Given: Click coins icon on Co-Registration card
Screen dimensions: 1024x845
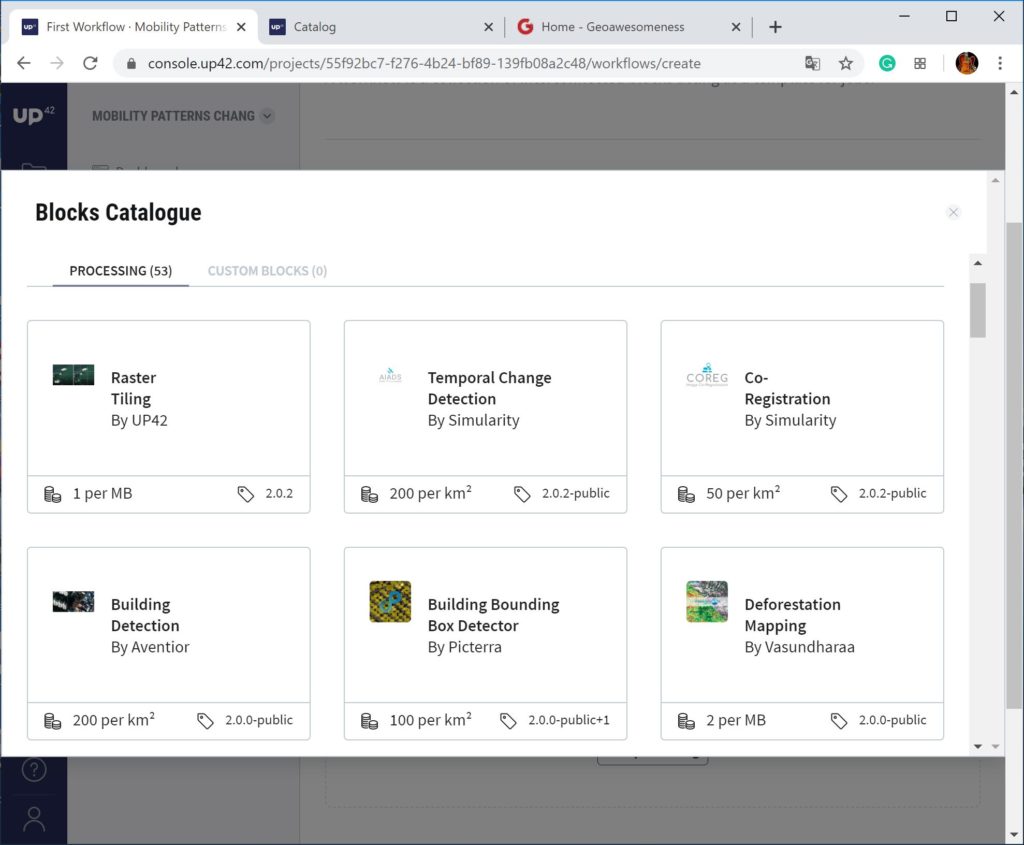Looking at the screenshot, I should pos(686,494).
